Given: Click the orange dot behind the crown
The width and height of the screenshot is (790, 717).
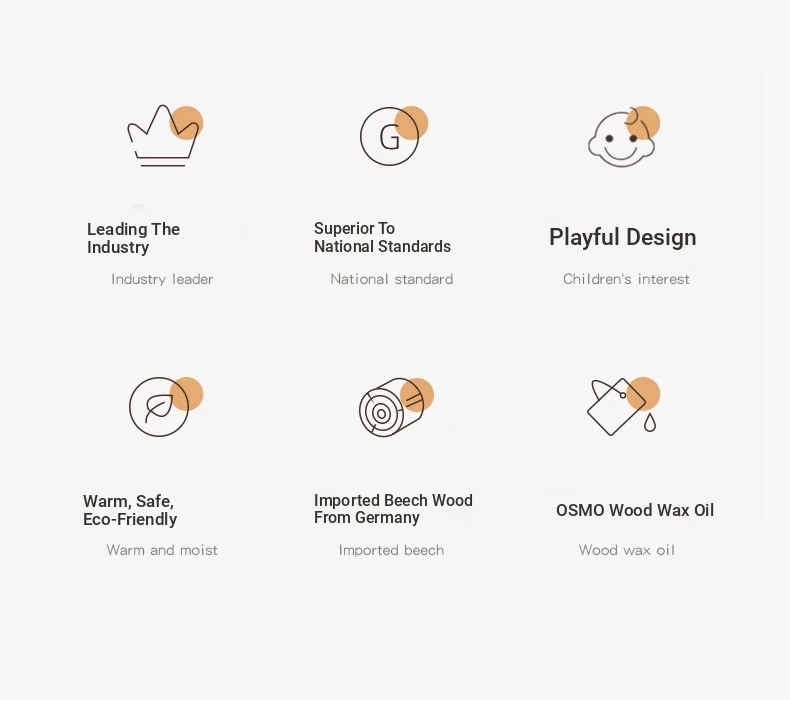Looking at the screenshot, I should click(x=186, y=122).
